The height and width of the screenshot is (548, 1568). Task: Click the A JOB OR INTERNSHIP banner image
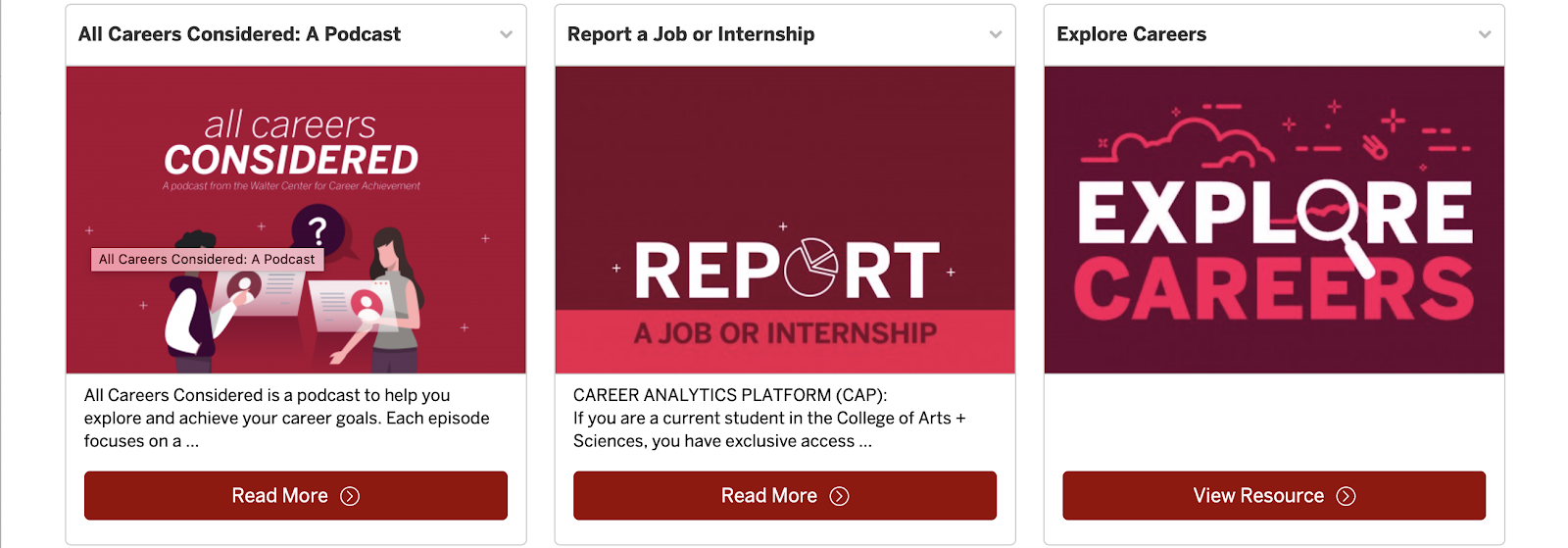click(x=785, y=334)
